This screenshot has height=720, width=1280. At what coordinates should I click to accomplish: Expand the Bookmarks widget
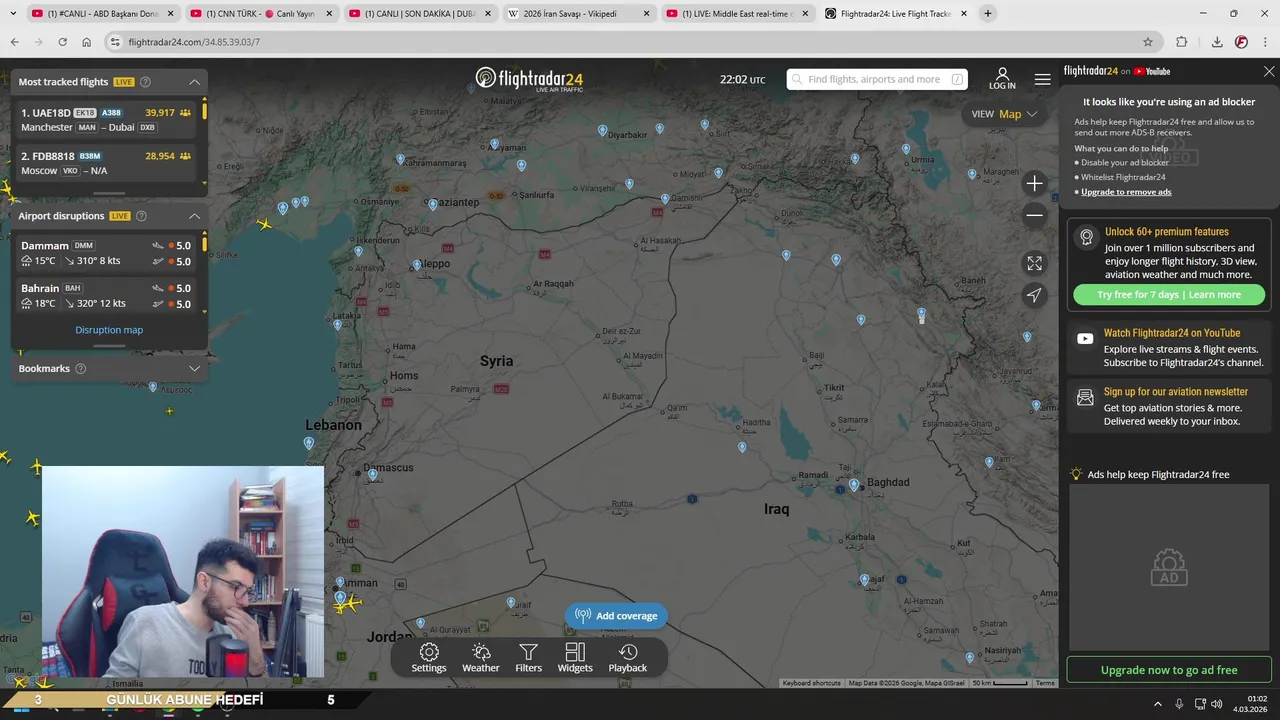point(195,369)
